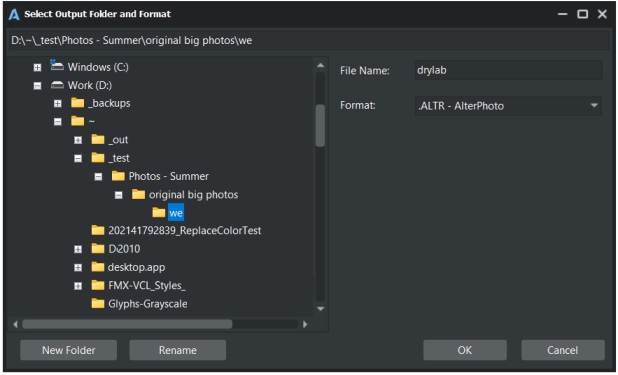618x375 pixels.
Task: Select the '_backups' folder label
Action: pyautogui.click(x=109, y=103)
